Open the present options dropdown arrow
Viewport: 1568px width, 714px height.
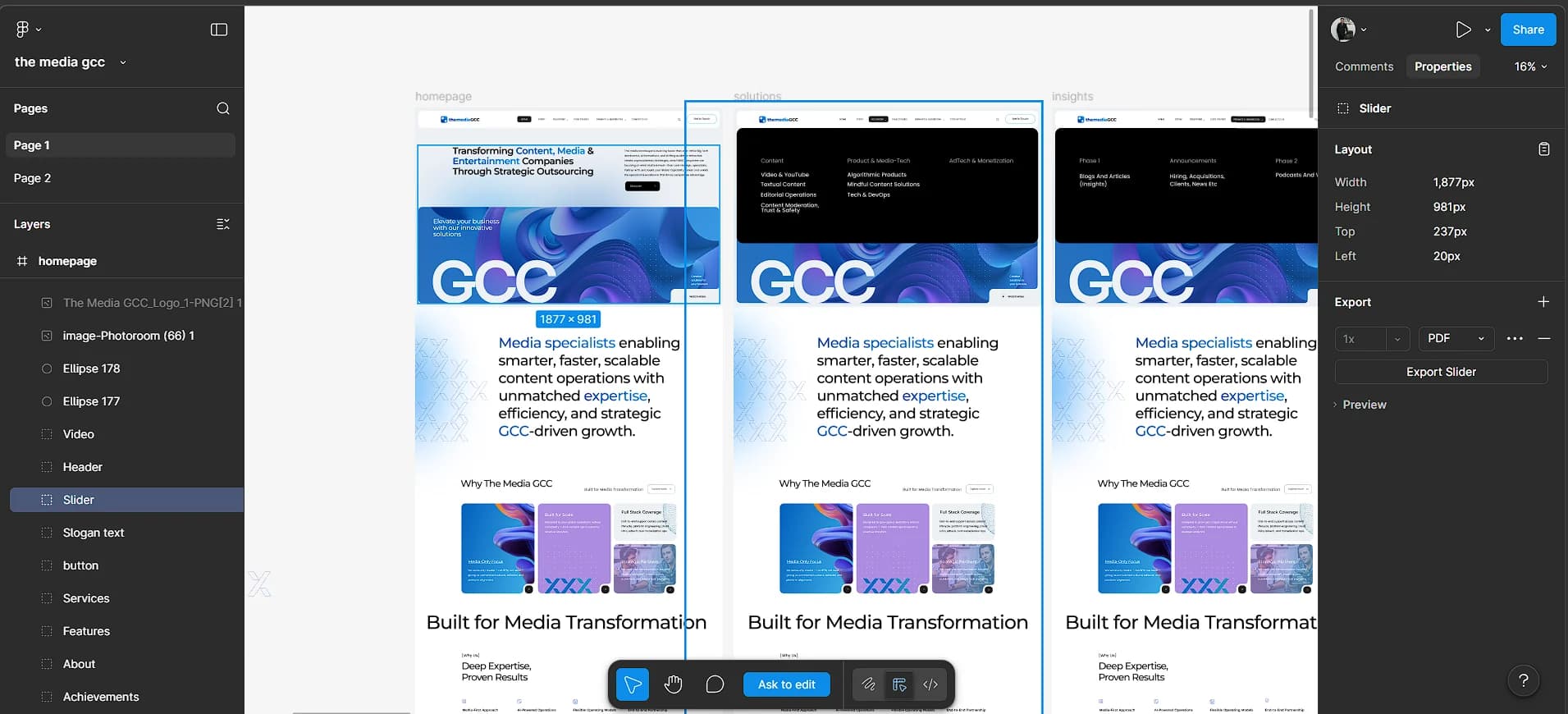pyautogui.click(x=1488, y=30)
